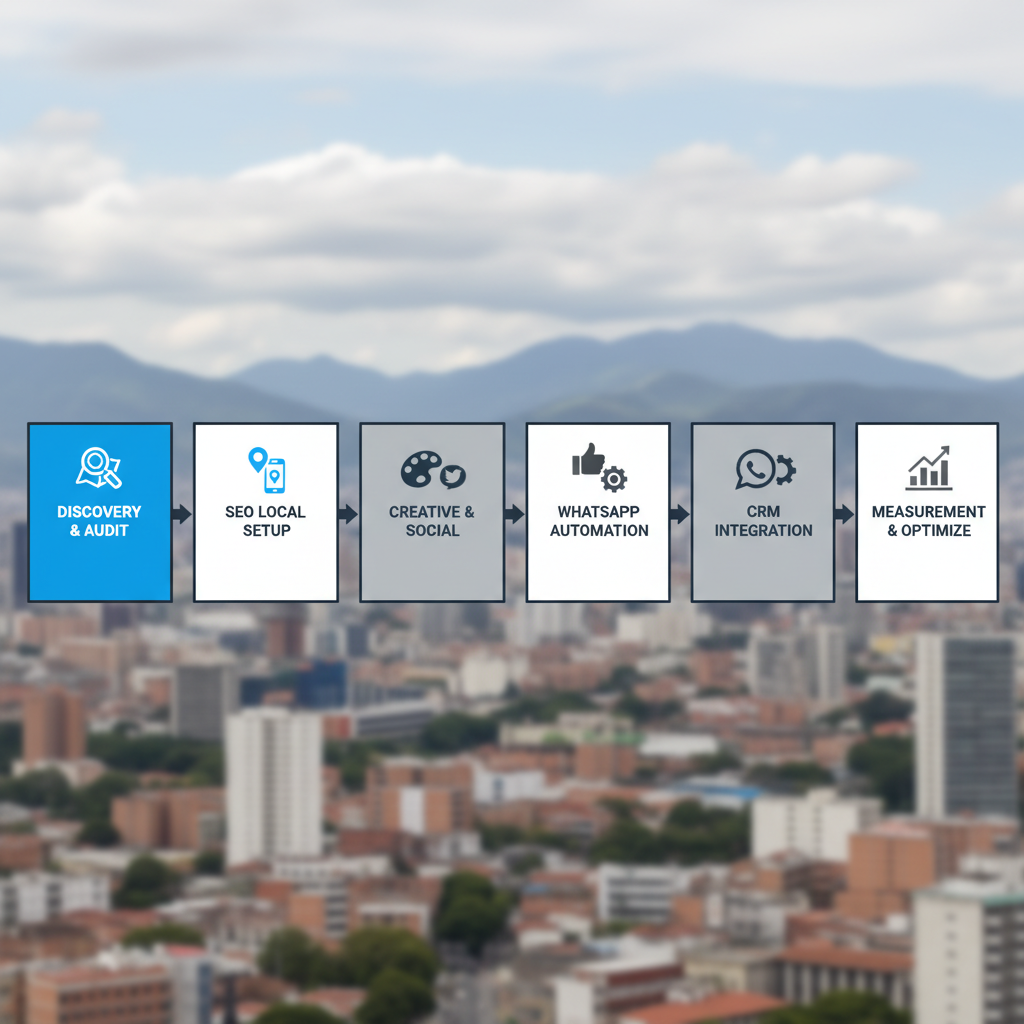Viewport: 1024px width, 1024px height.
Task: Click the Twitter bird icon
Action: tap(453, 476)
